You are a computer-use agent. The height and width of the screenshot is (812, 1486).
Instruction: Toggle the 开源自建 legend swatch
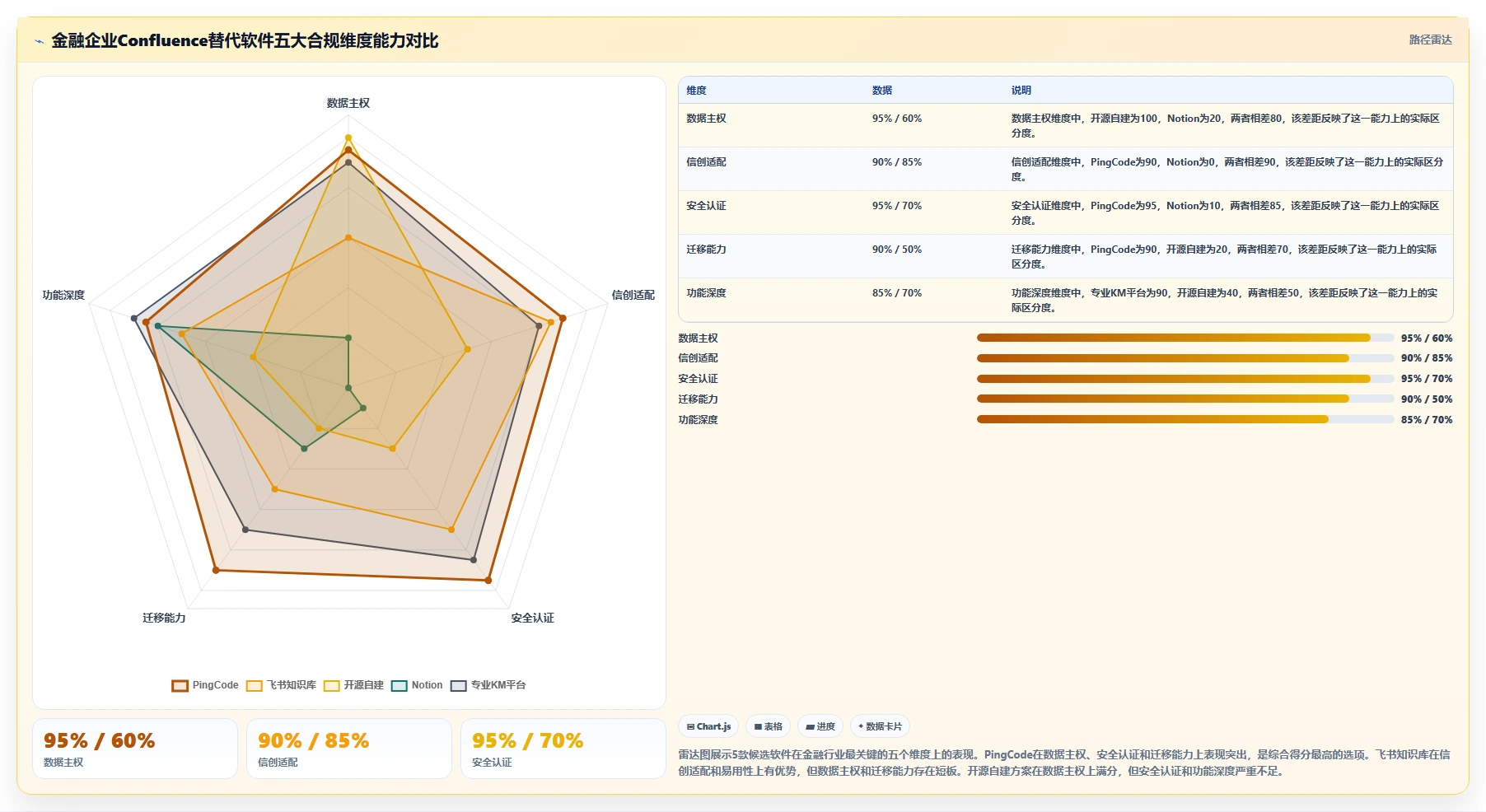[332, 685]
